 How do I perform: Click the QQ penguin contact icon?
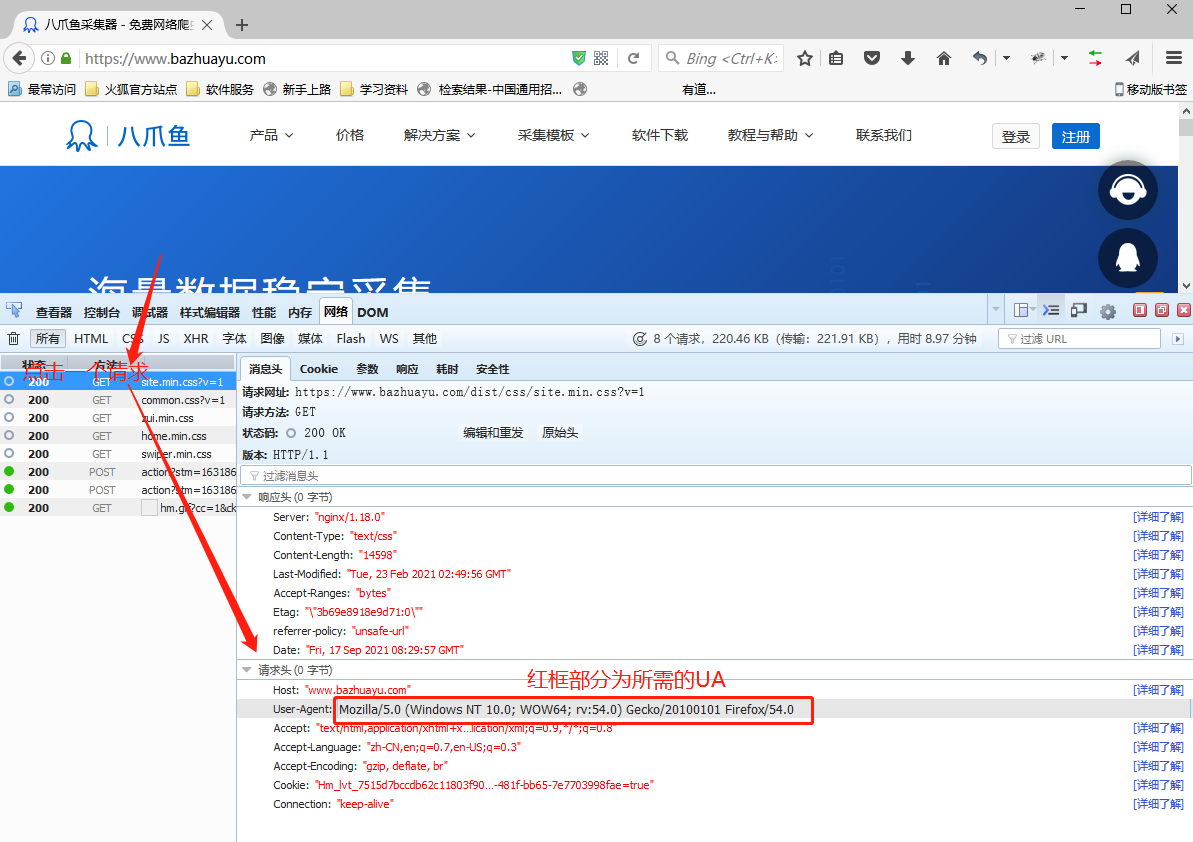pos(1128,258)
